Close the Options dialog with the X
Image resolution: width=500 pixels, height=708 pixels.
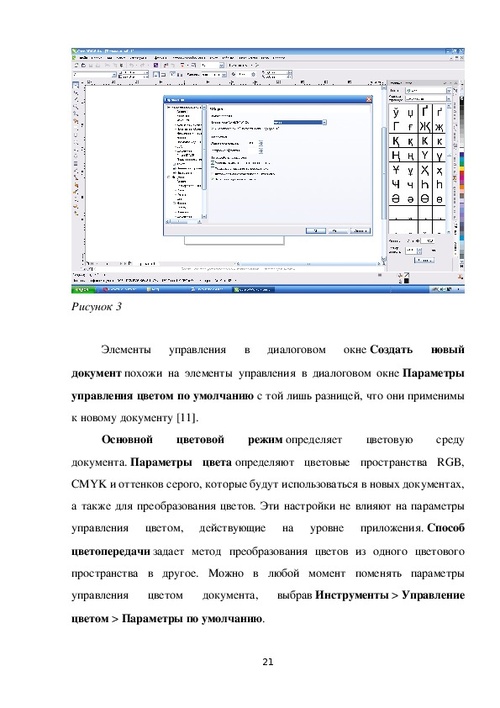(x=369, y=99)
